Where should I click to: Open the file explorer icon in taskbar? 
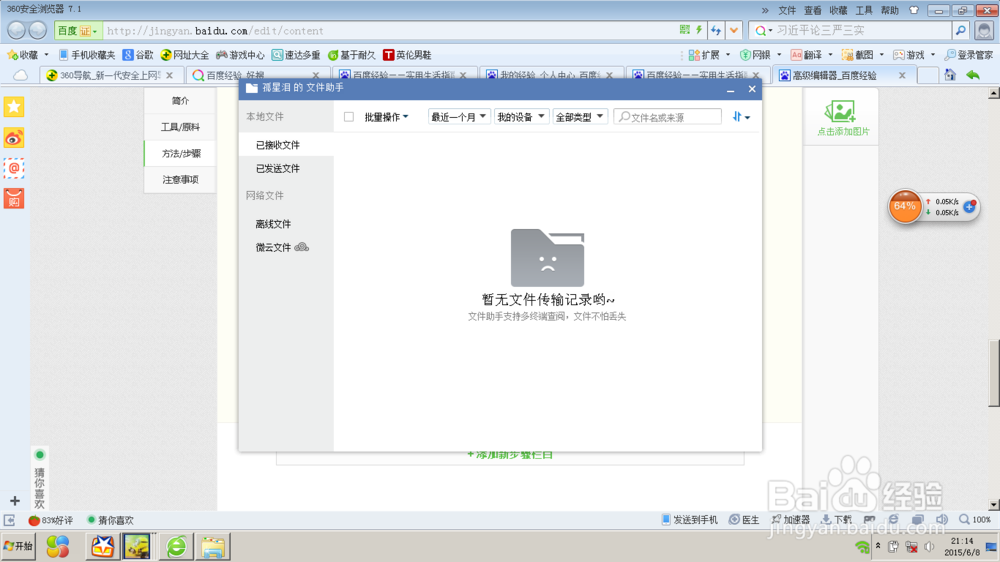tap(213, 547)
